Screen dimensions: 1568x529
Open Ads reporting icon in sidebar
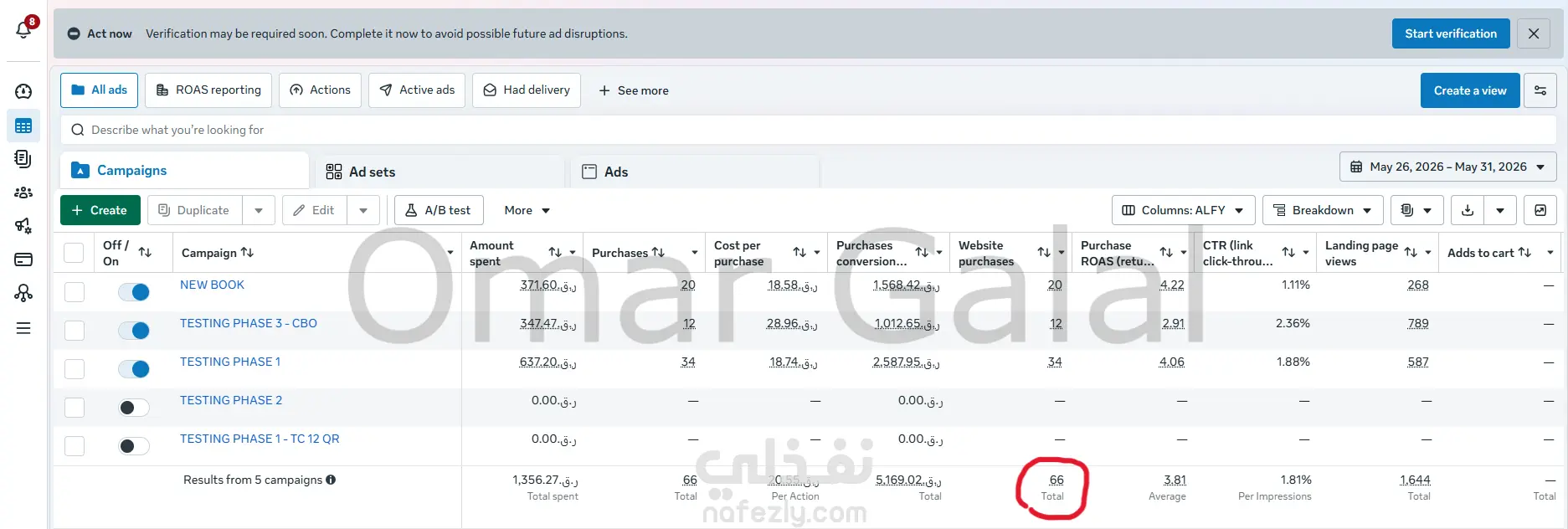point(23,159)
